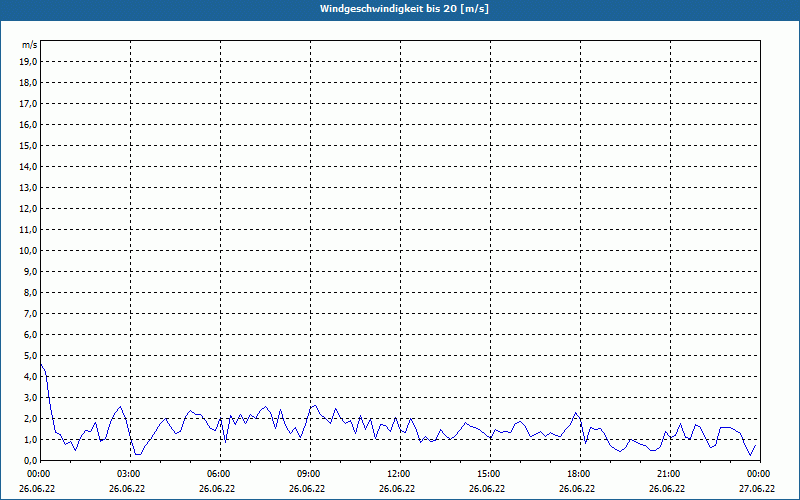Click the 12:00 time label
This screenshot has width=800, height=500.
click(x=397, y=474)
